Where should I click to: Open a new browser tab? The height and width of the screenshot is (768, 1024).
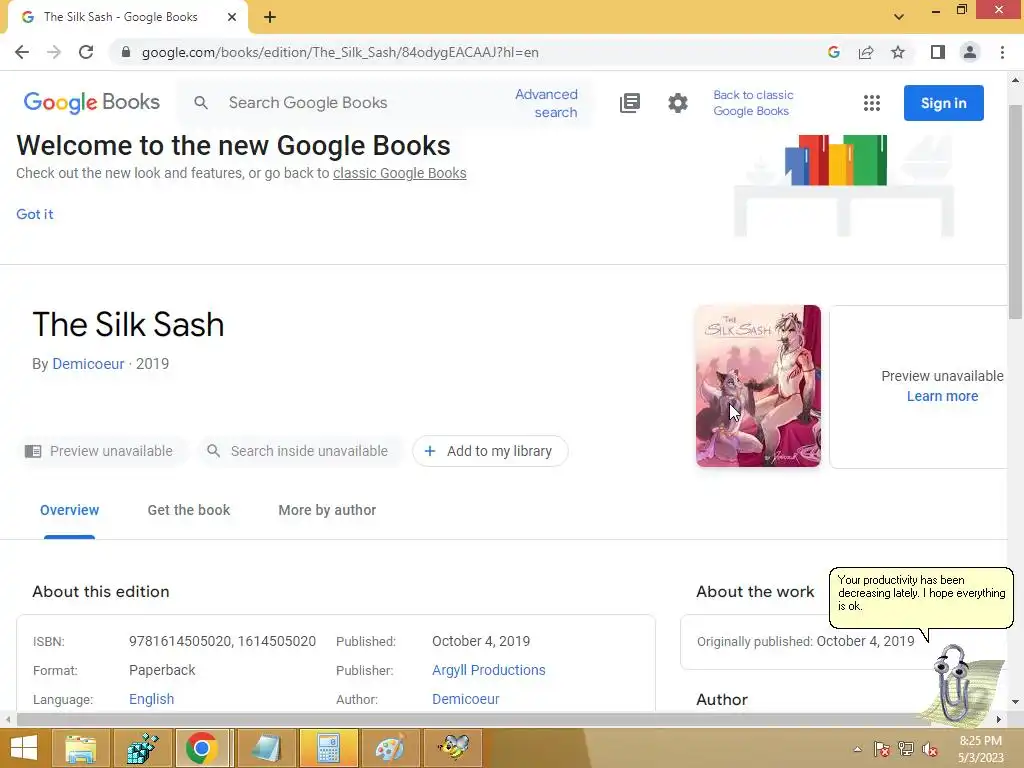pyautogui.click(x=270, y=17)
